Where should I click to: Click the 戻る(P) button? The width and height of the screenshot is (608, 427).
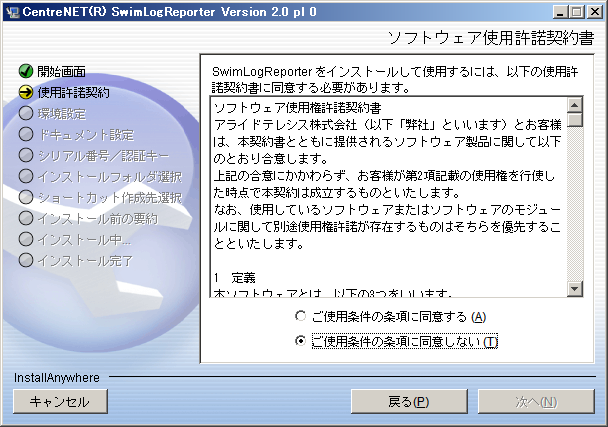(409, 401)
